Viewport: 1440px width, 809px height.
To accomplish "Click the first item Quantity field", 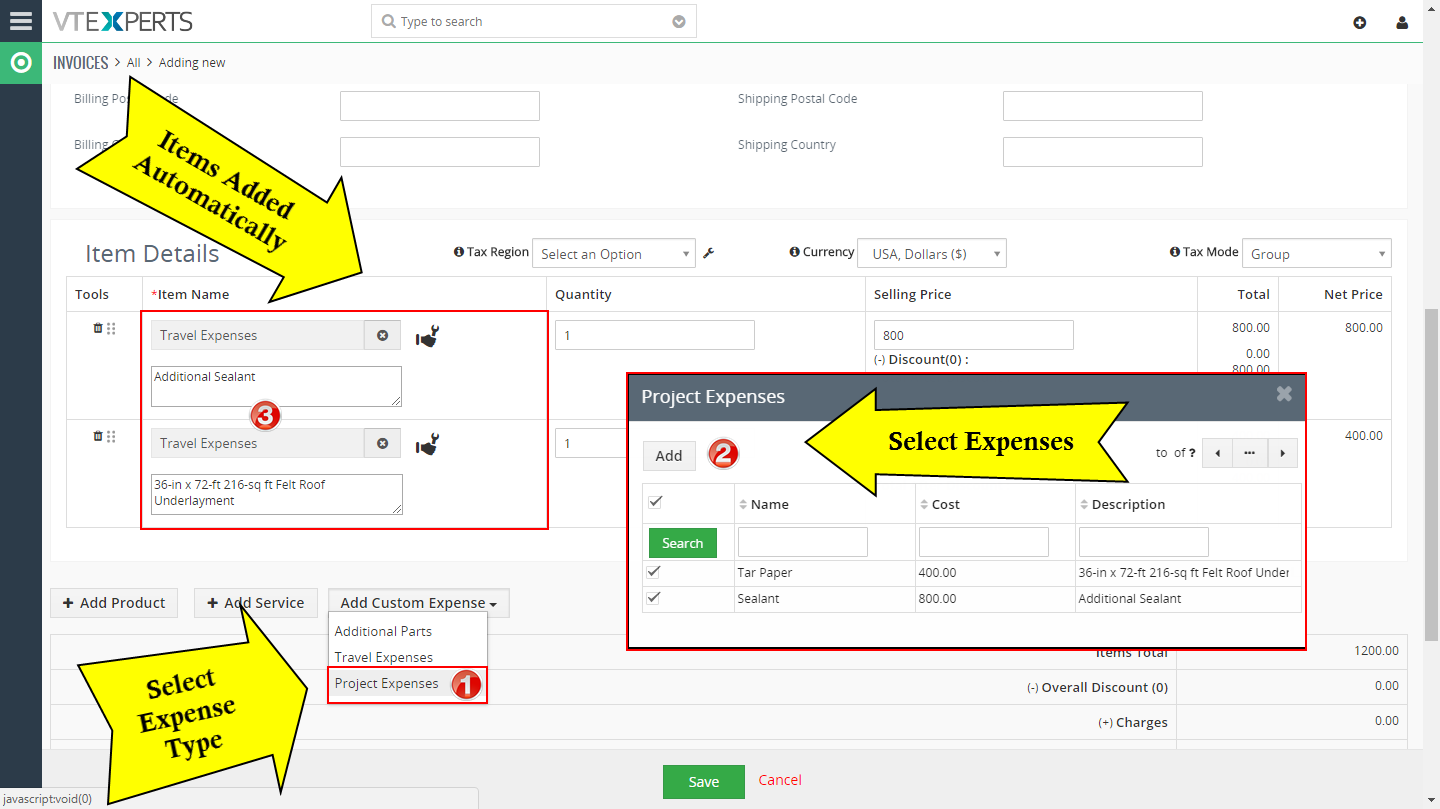I will pos(655,335).
